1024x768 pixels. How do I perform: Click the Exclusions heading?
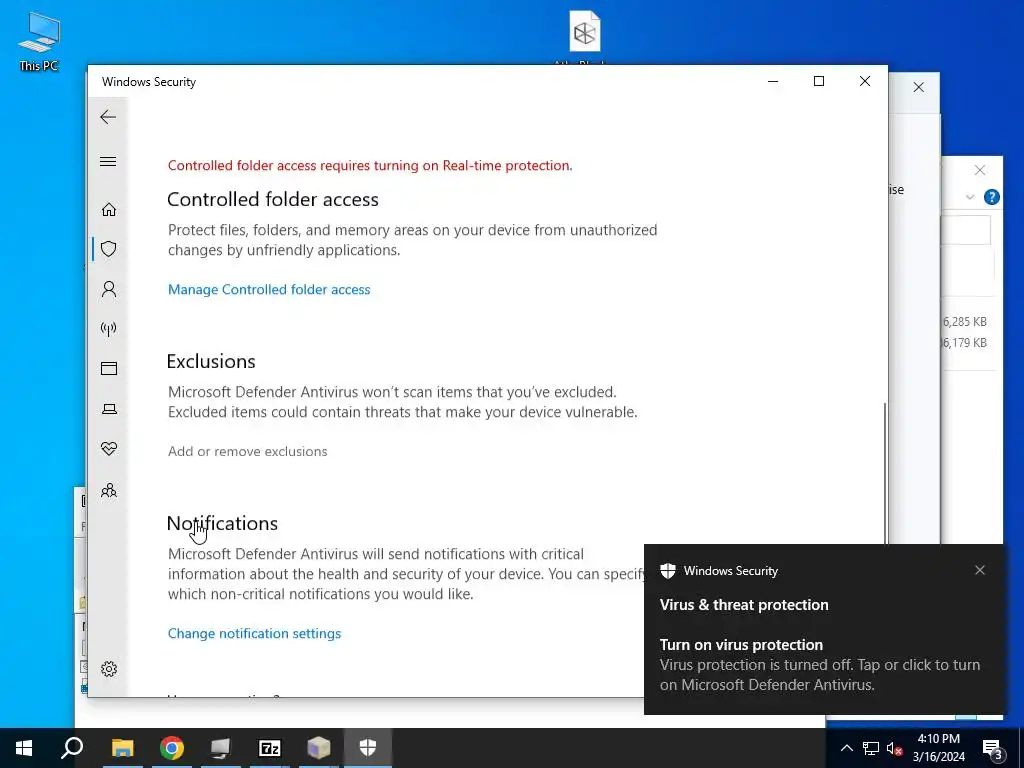pyautogui.click(x=211, y=361)
